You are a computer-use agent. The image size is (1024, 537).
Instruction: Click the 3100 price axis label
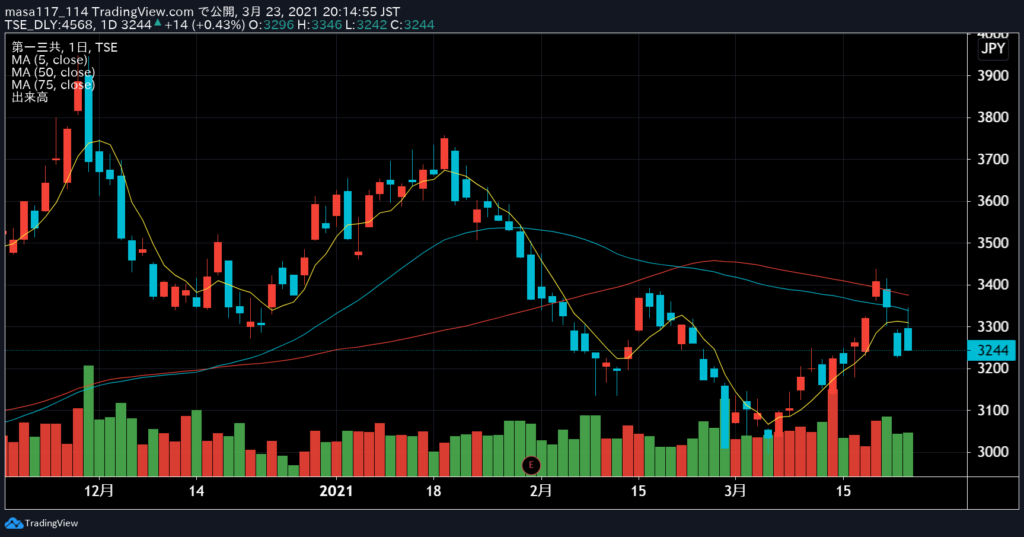click(x=993, y=410)
